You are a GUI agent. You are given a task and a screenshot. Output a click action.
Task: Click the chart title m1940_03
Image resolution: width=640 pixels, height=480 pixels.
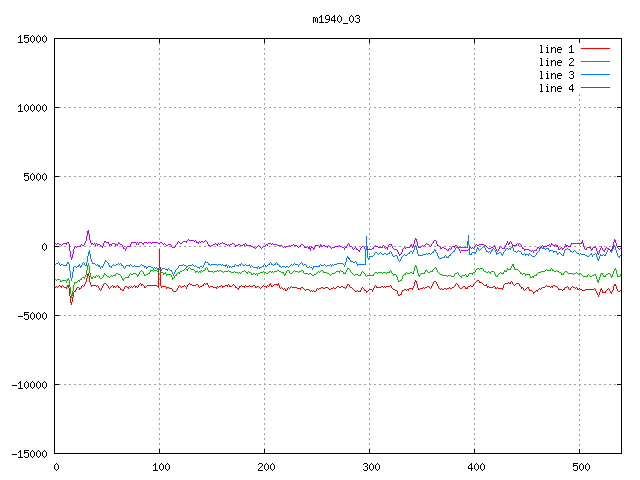click(336, 19)
